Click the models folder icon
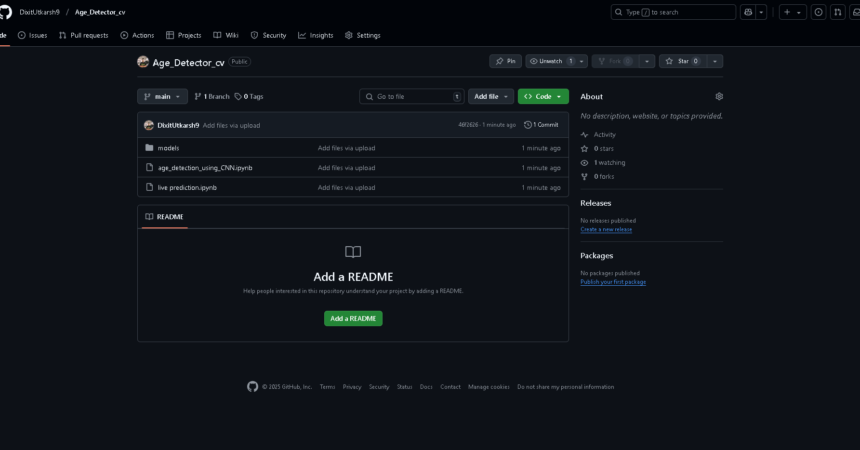This screenshot has height=450, width=860. (149, 148)
